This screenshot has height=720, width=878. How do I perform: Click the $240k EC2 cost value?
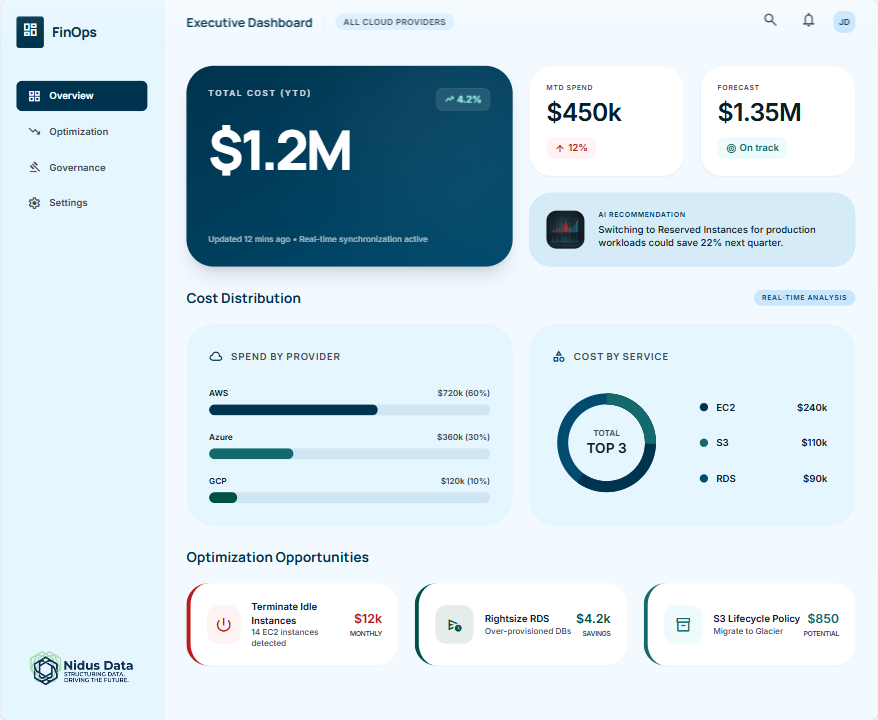(812, 408)
